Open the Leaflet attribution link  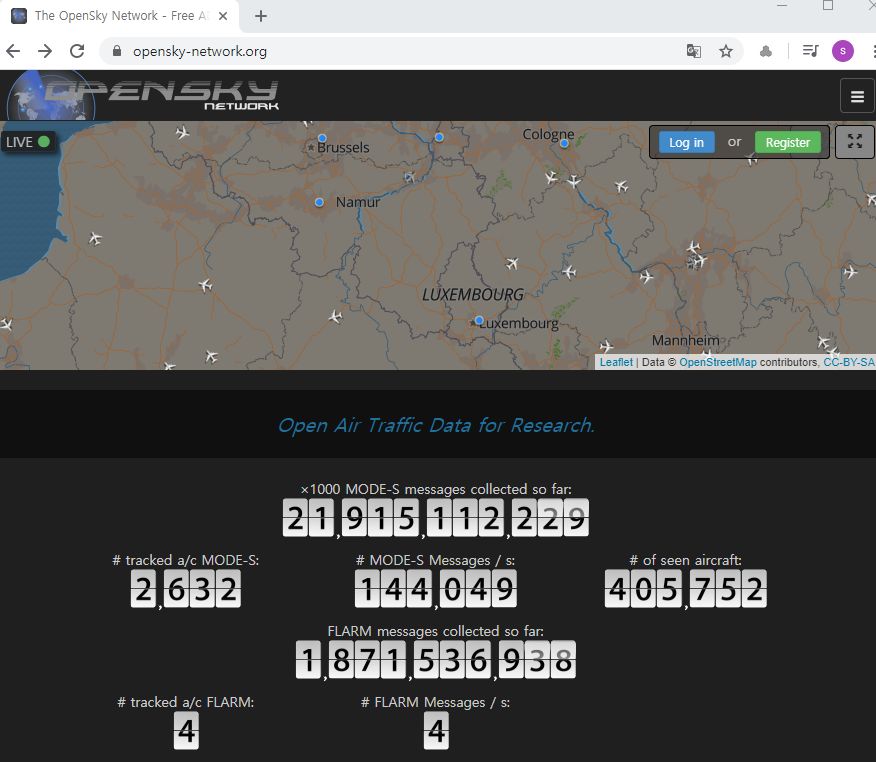coord(616,362)
